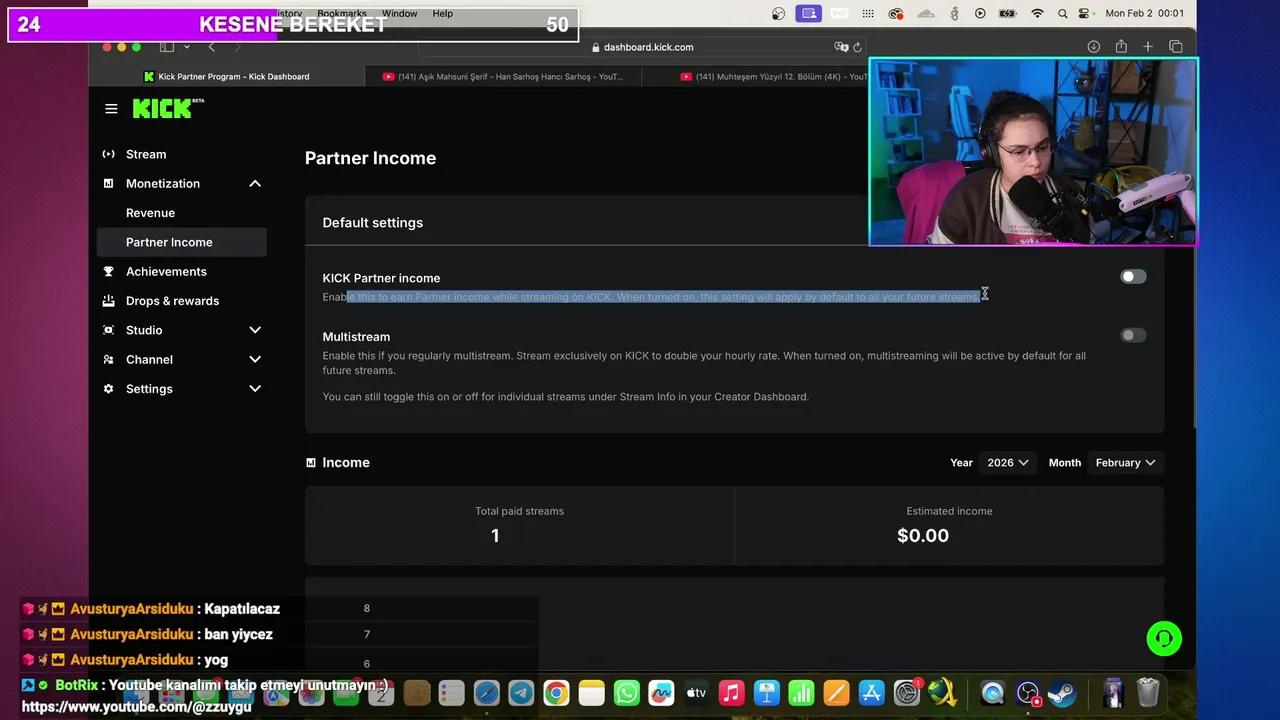Switch to the Kick Partner Program tab

pyautogui.click(x=228, y=77)
